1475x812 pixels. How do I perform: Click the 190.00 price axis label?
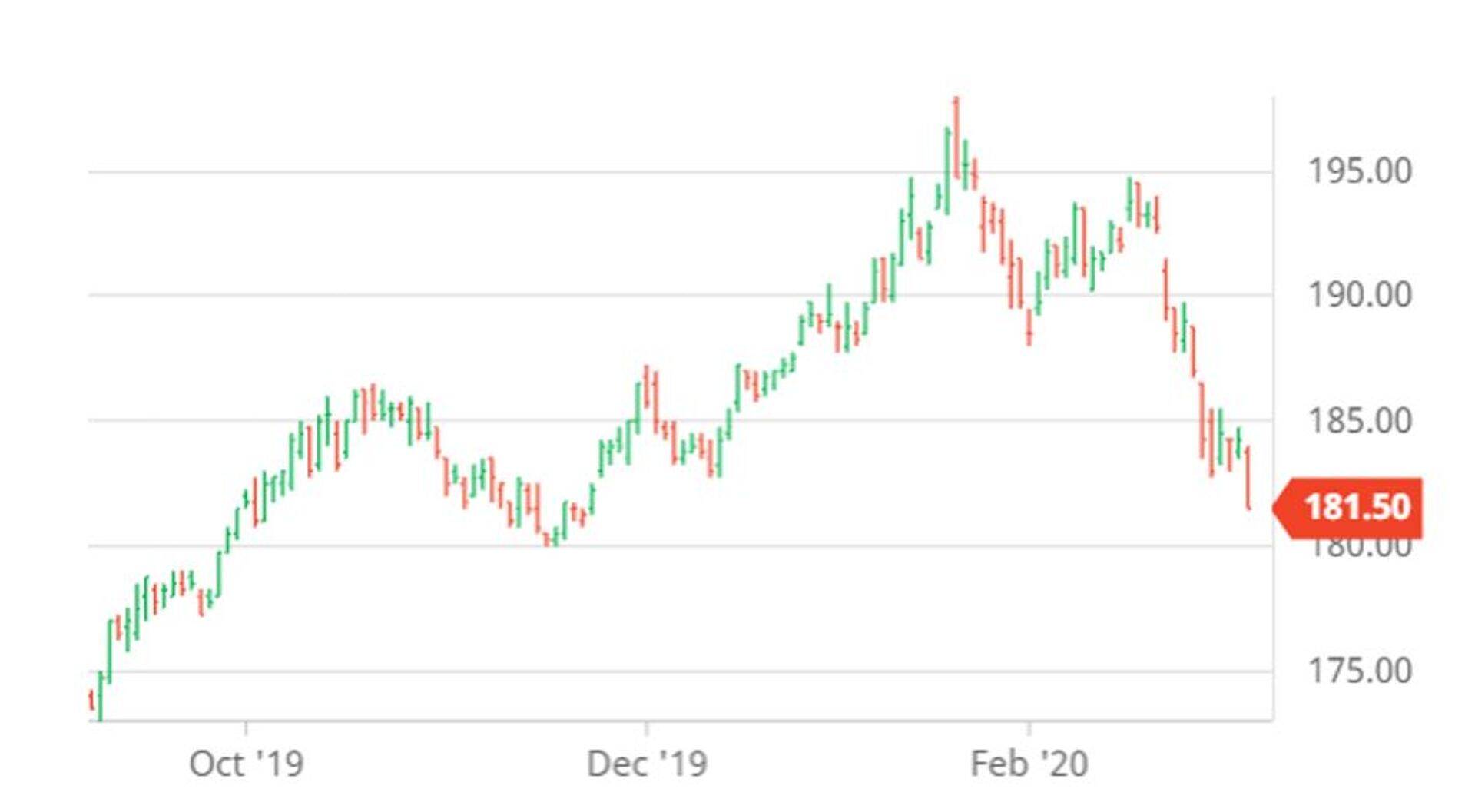1359,295
